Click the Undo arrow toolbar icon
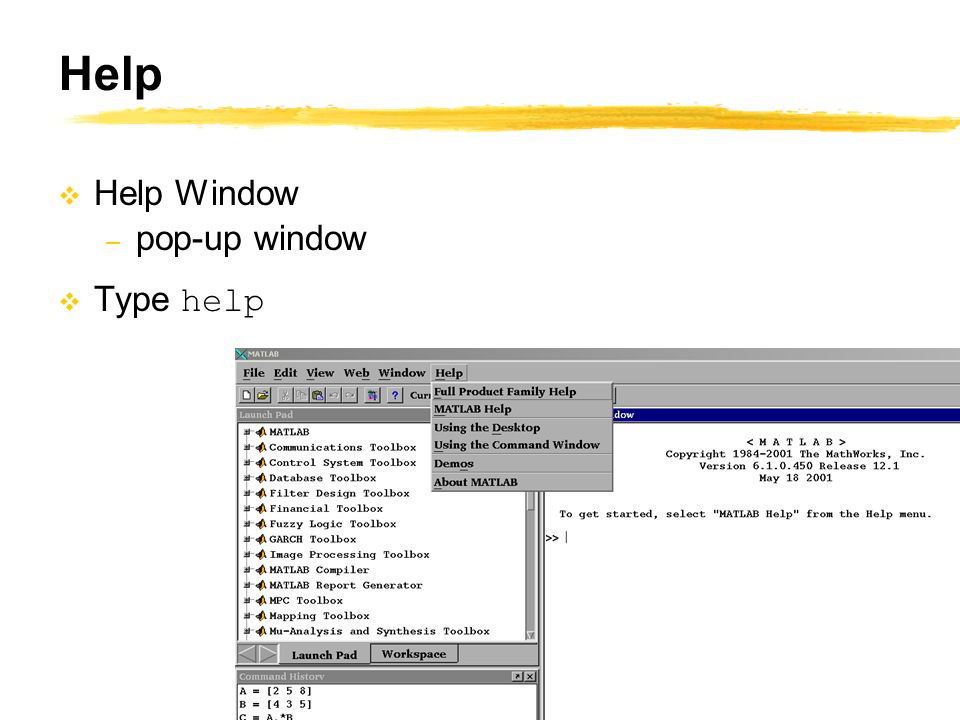Image resolution: width=960 pixels, height=720 pixels. [x=334, y=396]
